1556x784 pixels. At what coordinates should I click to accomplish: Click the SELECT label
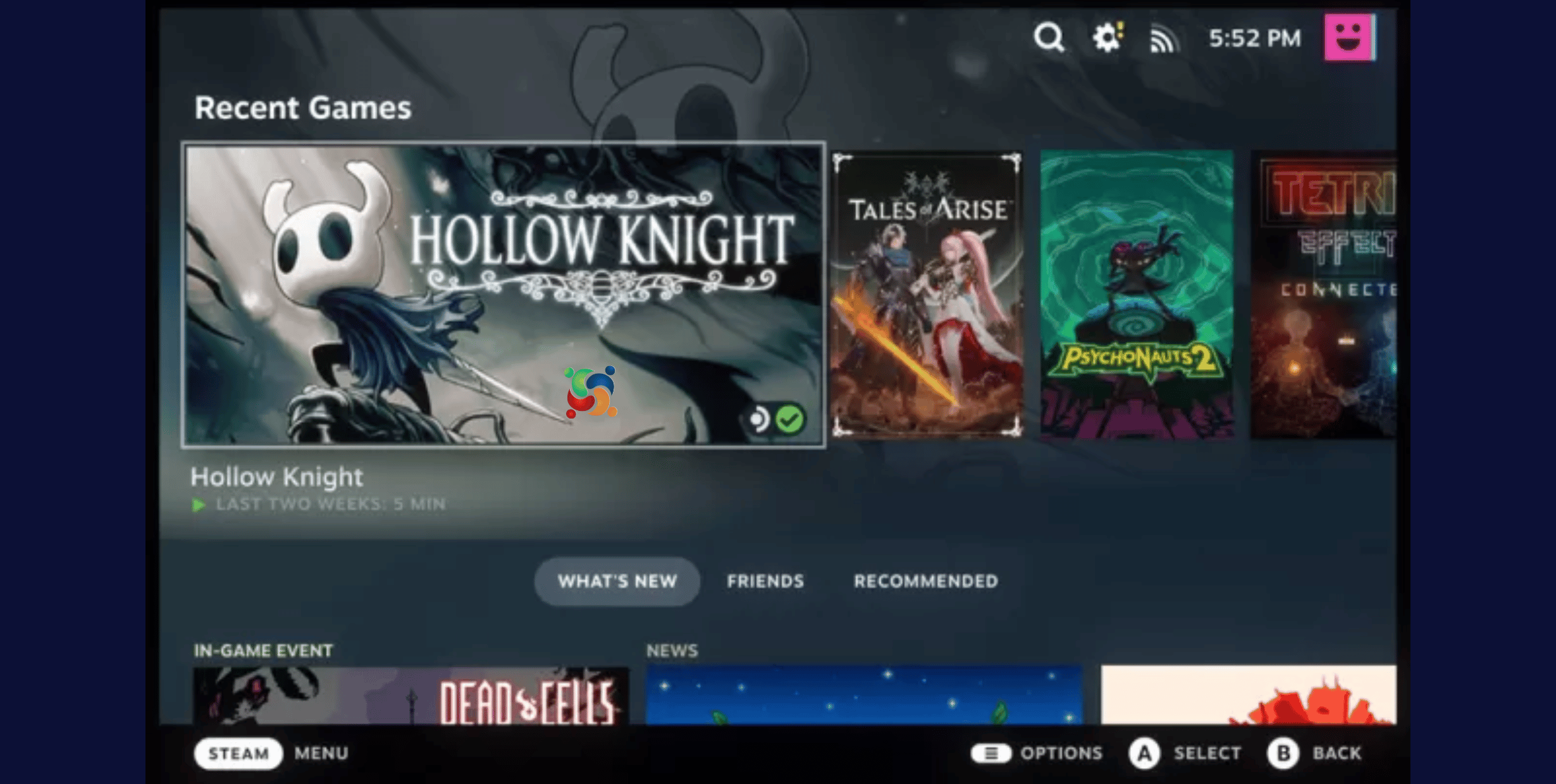(x=1207, y=753)
